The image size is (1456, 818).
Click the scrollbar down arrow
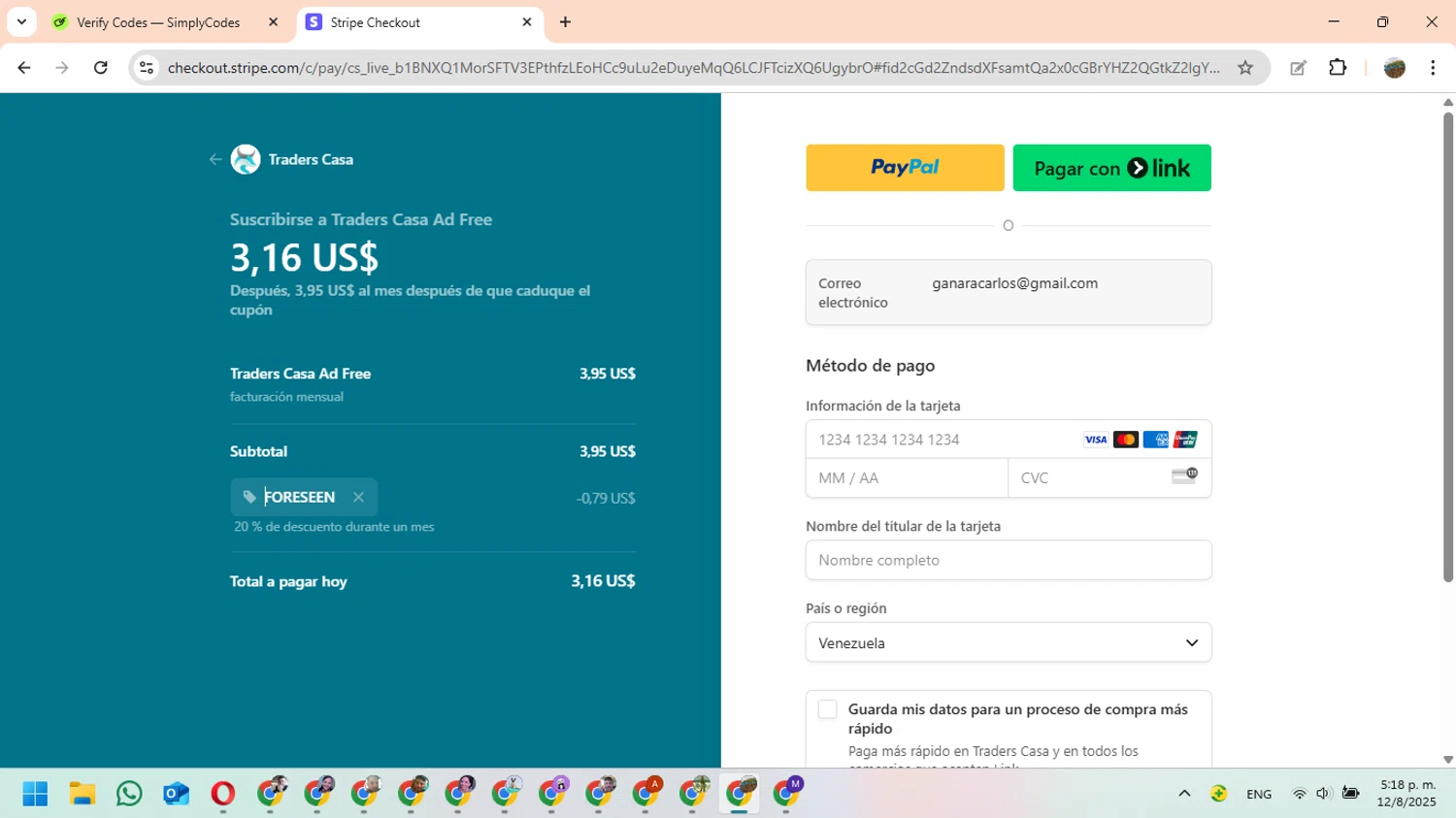pos(1448,760)
